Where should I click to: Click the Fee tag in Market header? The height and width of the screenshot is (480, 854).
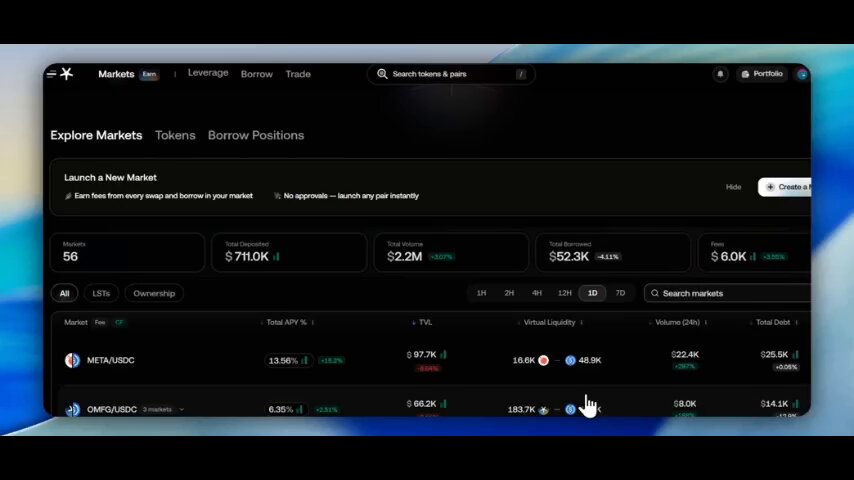pyautogui.click(x=100, y=323)
